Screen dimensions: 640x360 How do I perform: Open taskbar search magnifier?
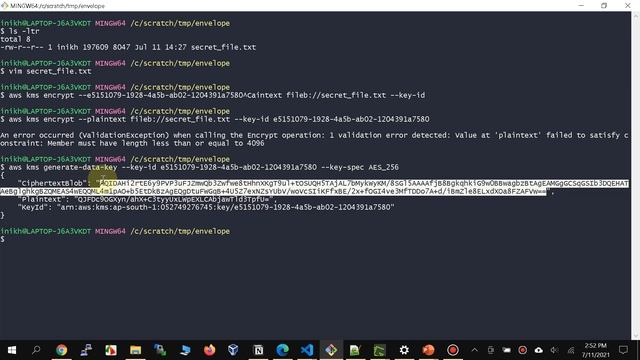tap(36, 350)
